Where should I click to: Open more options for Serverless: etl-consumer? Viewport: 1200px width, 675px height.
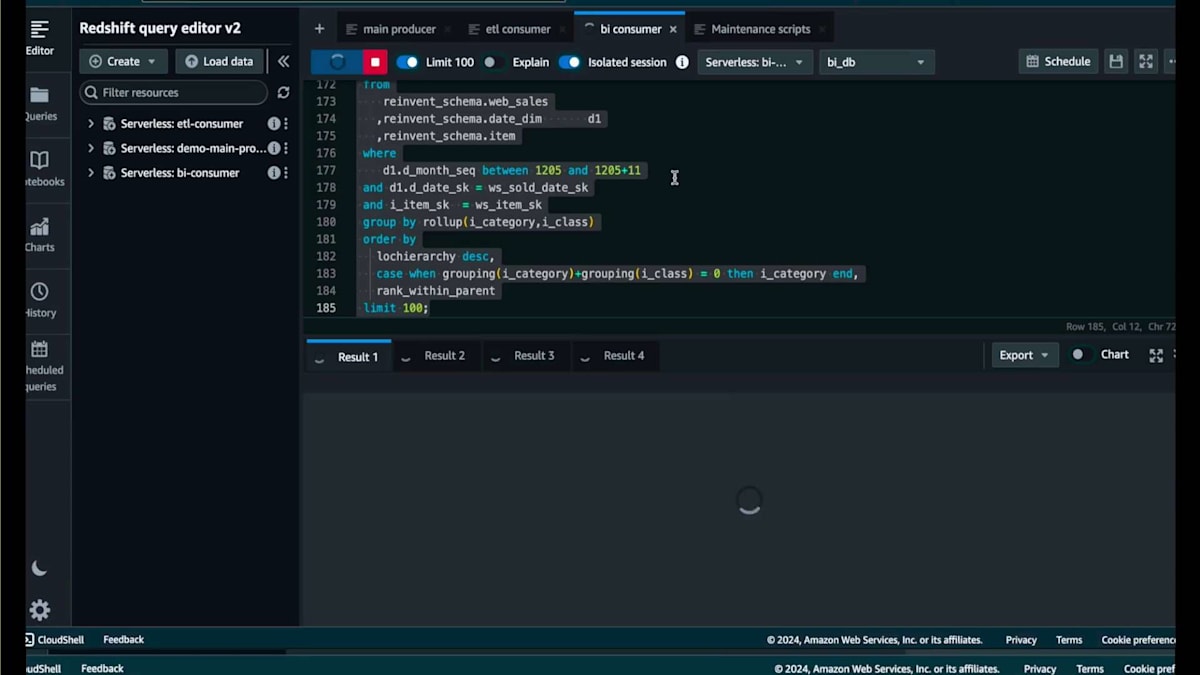click(x=286, y=124)
